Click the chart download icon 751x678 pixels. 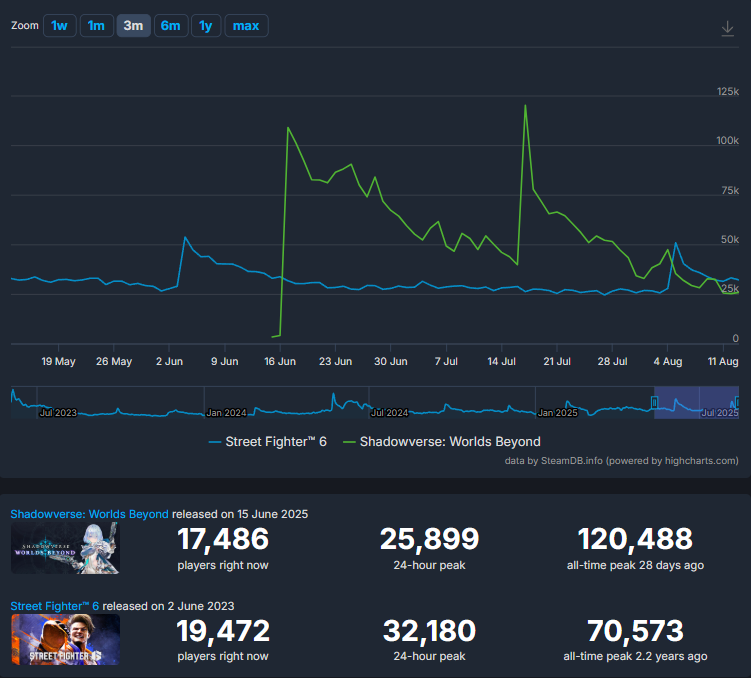tap(728, 29)
